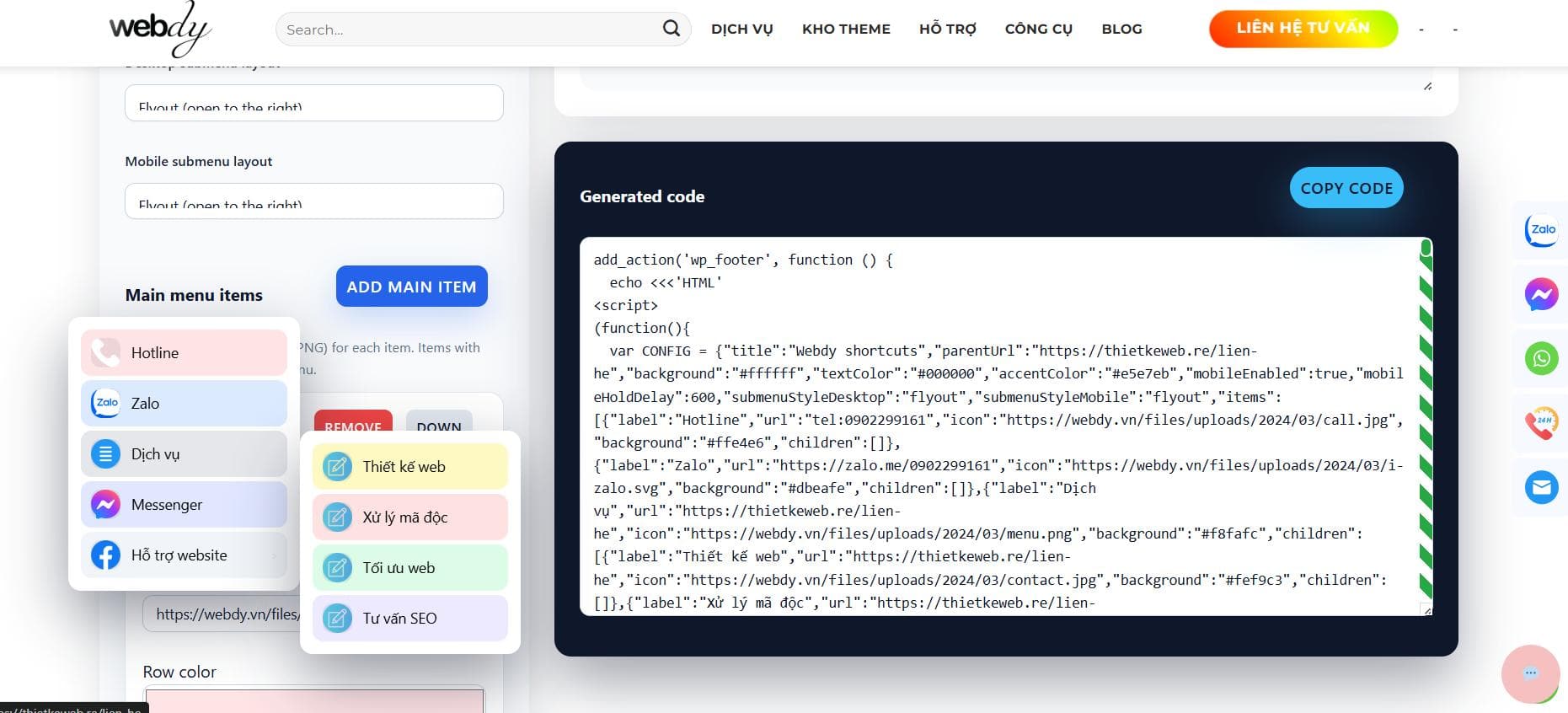Click the Messenger icon in shortcut menu

pos(105,504)
